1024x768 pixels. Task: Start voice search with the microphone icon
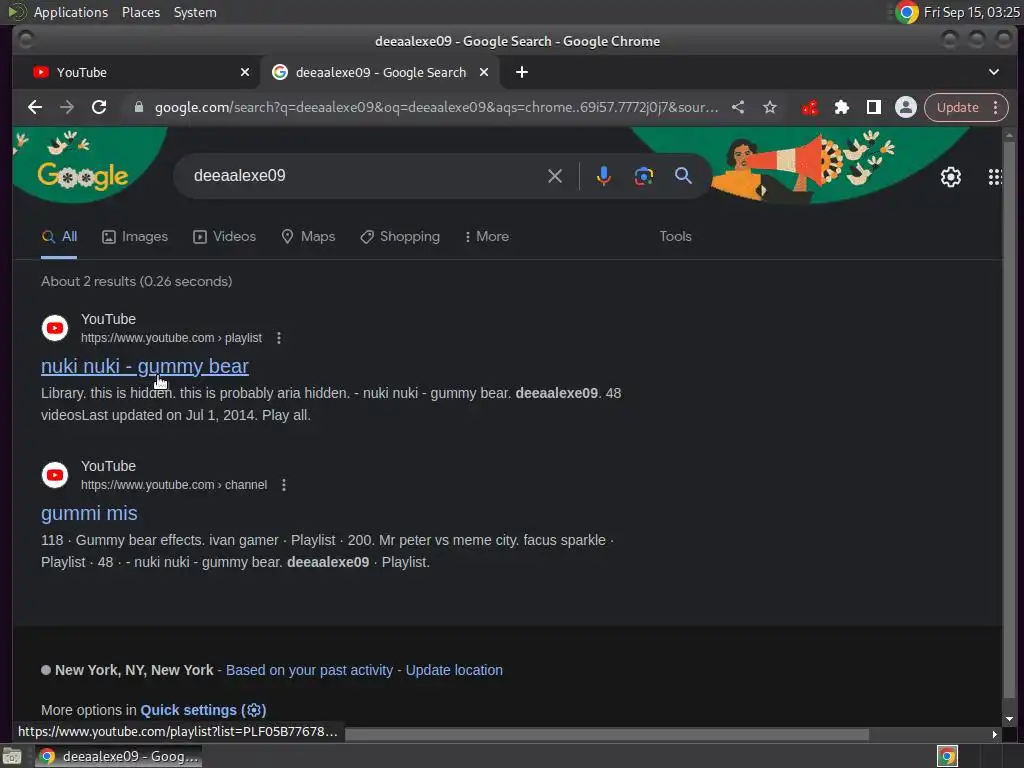coord(603,176)
